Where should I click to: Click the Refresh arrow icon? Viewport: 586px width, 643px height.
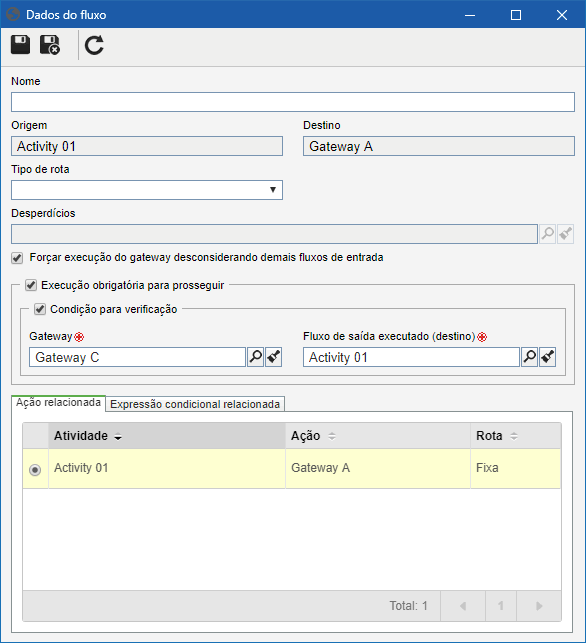pyautogui.click(x=94, y=45)
